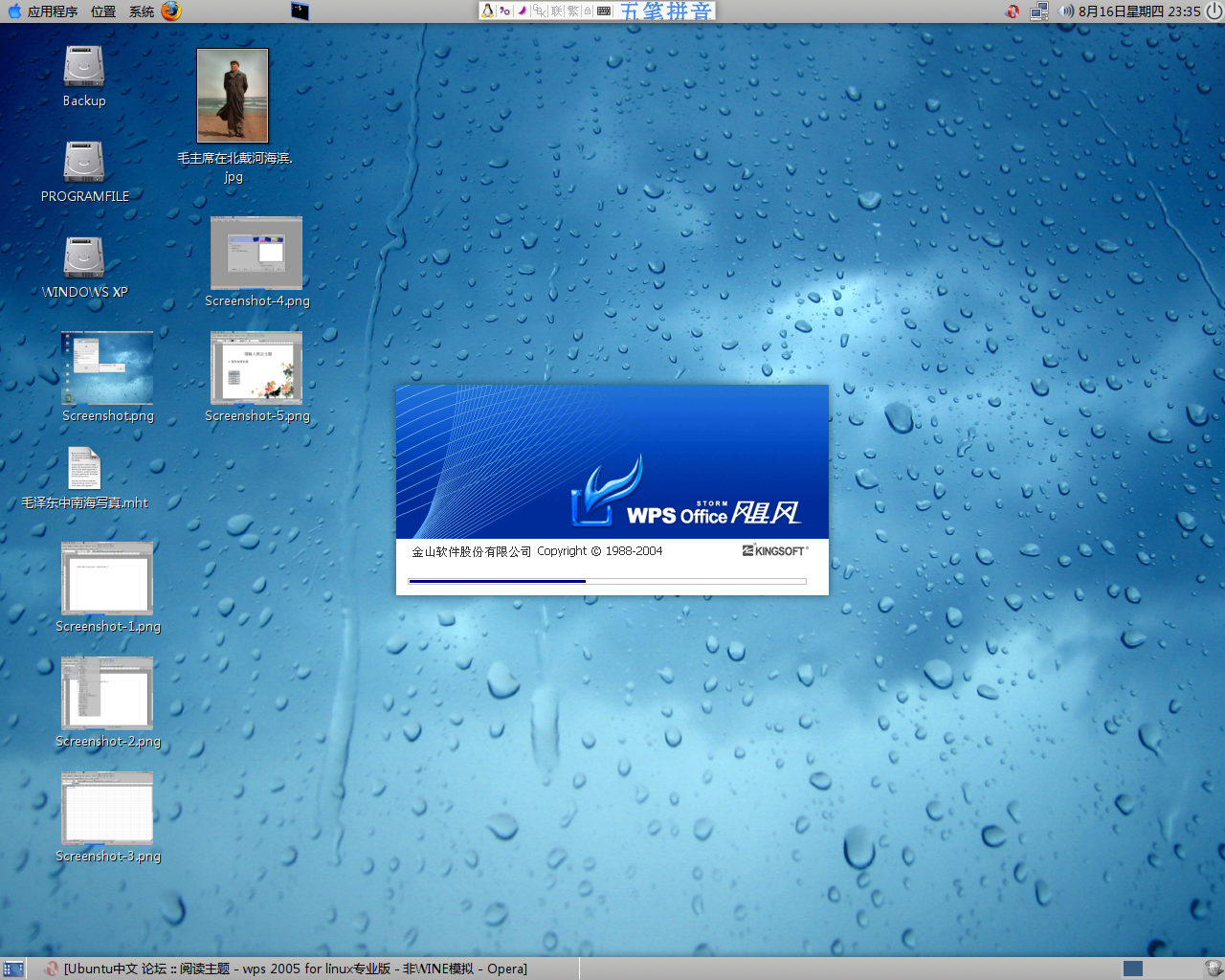Select the Screenshot-2.png thumbnail
The image size is (1225, 980).
[x=107, y=693]
